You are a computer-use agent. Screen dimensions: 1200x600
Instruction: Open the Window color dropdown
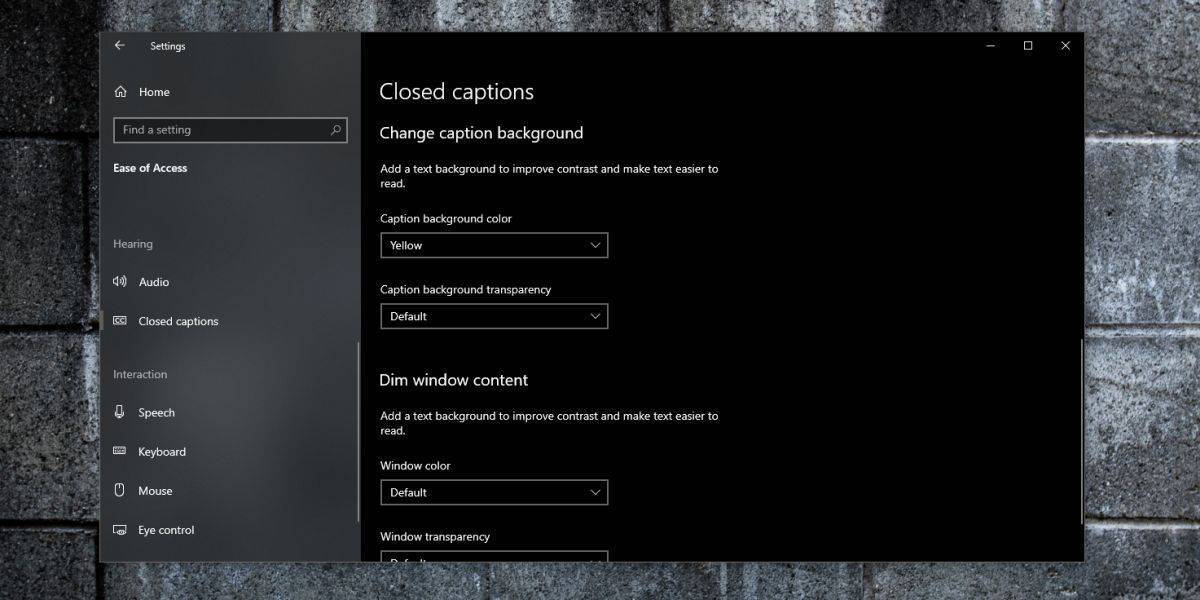coord(494,492)
